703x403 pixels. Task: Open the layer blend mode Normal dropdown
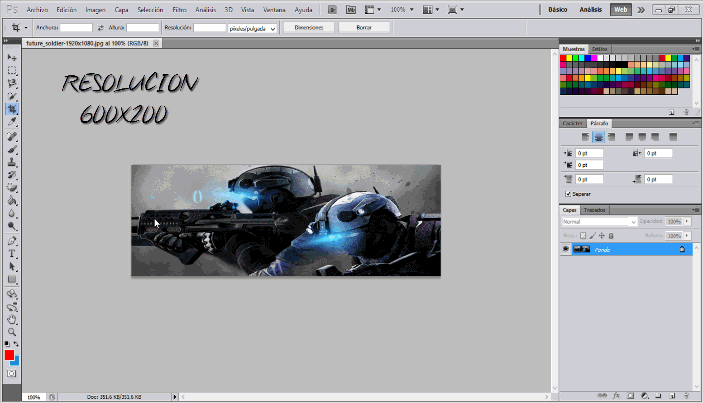click(x=599, y=221)
